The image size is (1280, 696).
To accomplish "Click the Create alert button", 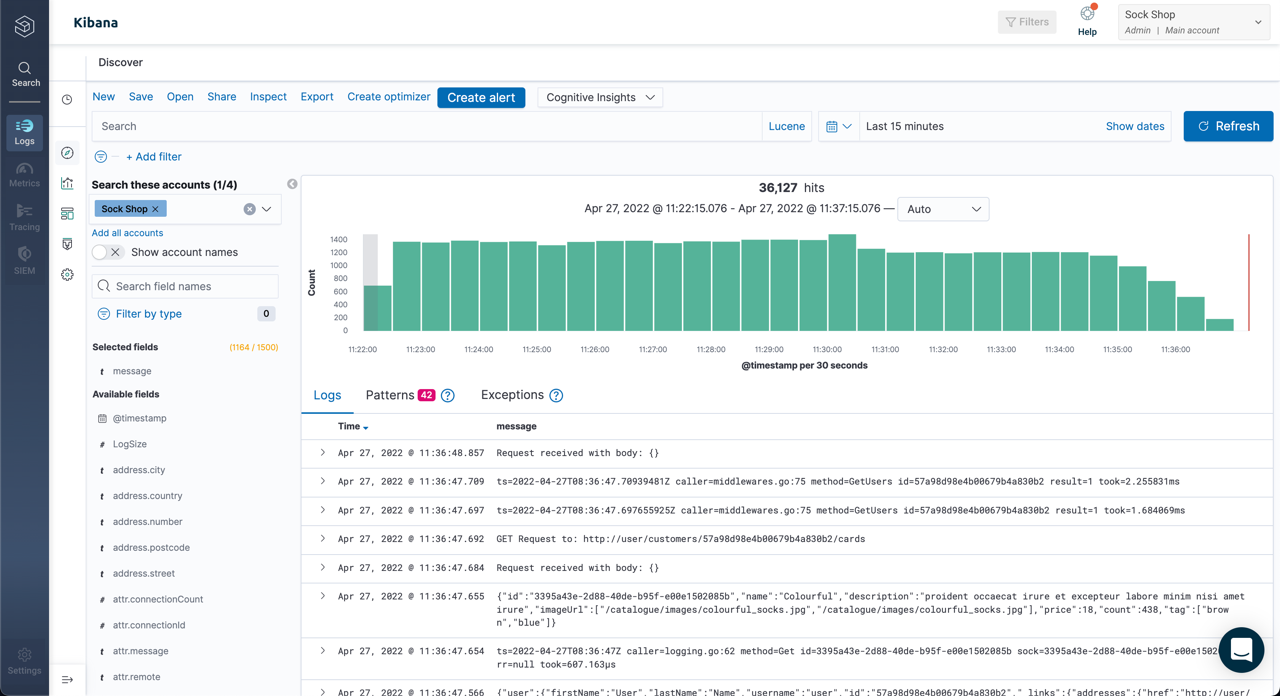I will pos(481,98).
